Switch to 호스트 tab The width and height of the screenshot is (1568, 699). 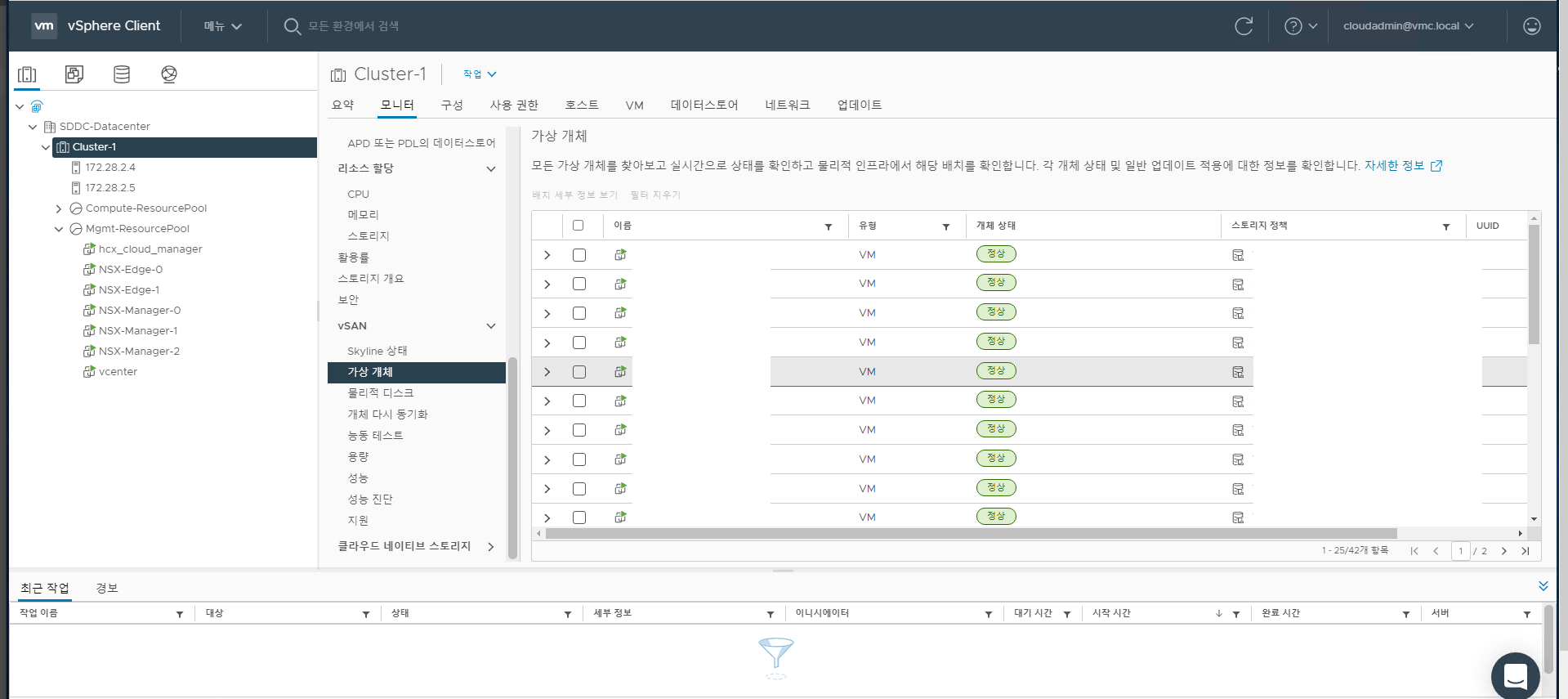[x=582, y=105]
